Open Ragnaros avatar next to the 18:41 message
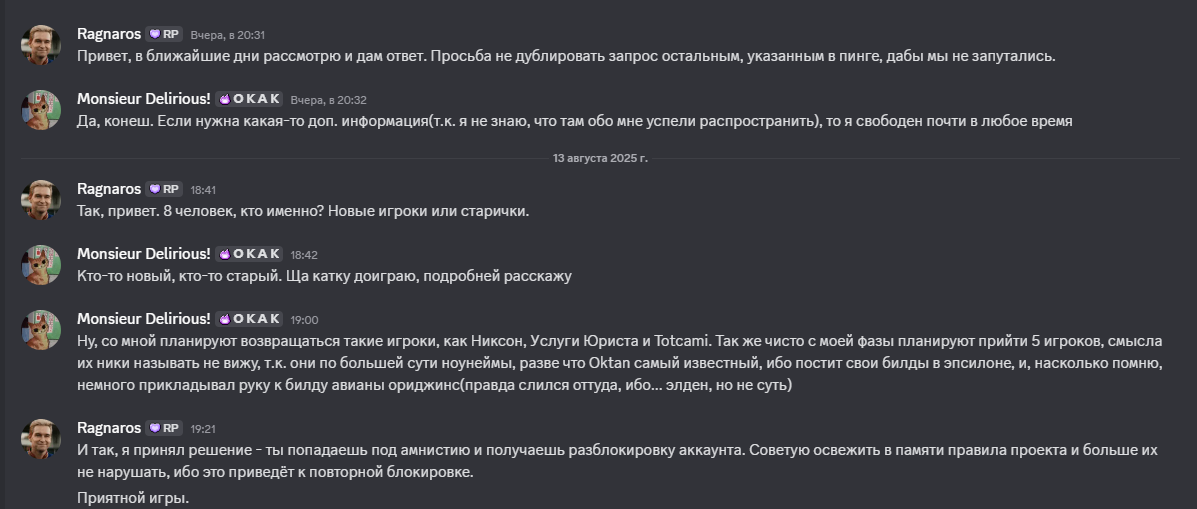The image size is (1197, 509). pos(40,200)
